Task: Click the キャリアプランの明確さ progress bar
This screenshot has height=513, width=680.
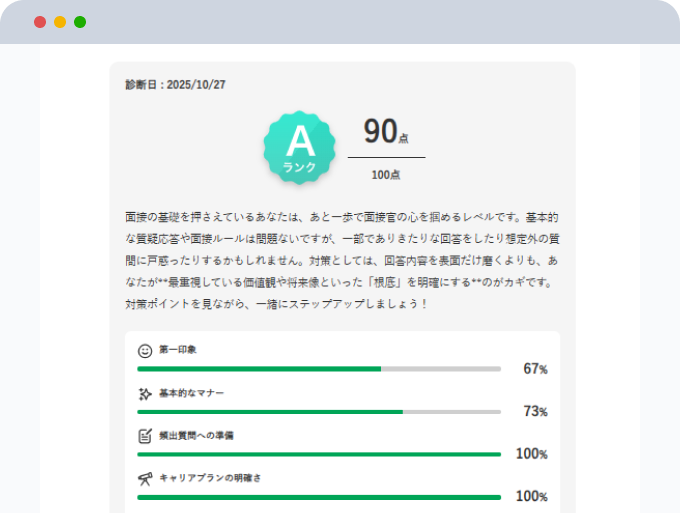Action: tap(319, 496)
